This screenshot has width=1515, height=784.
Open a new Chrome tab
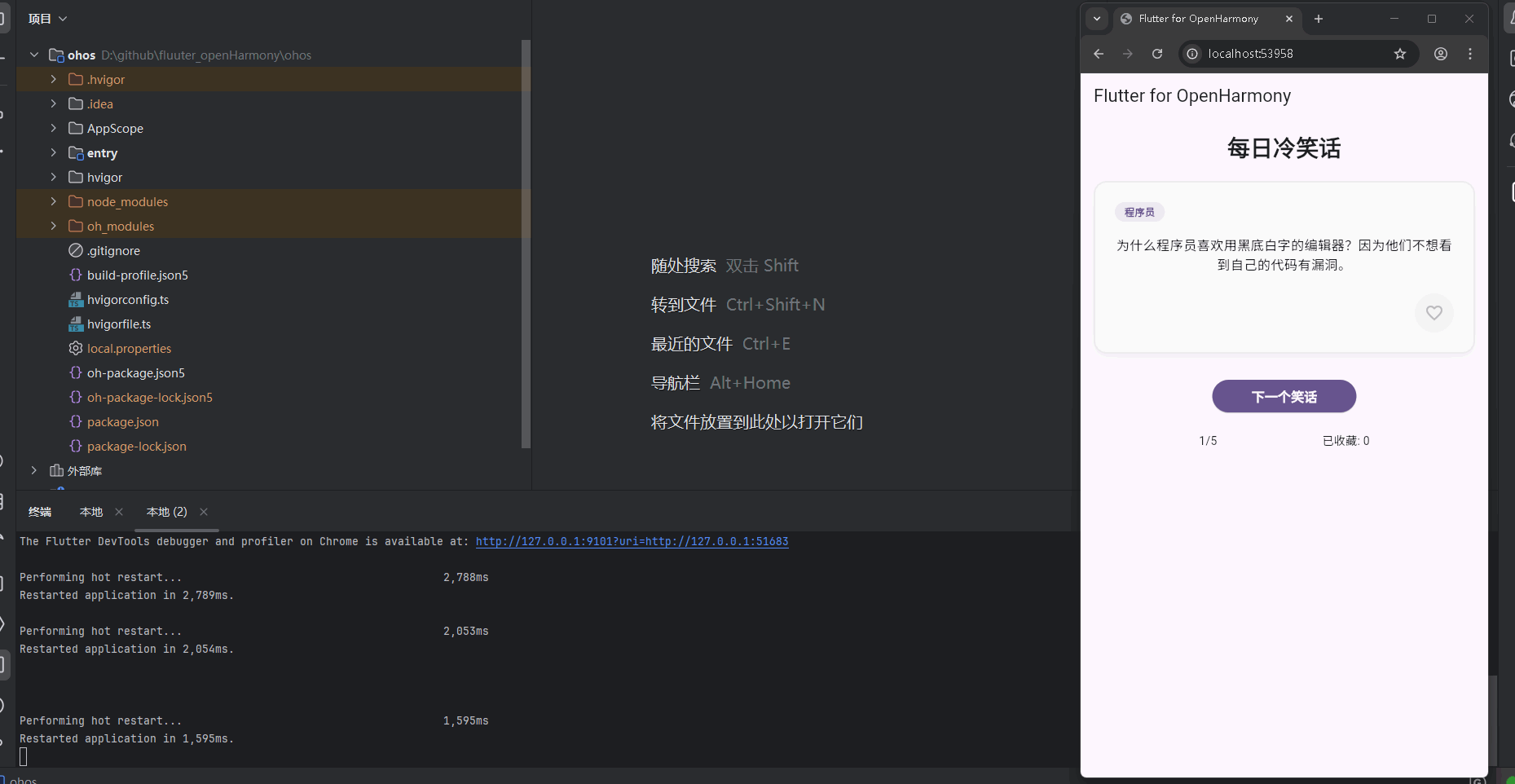click(1319, 19)
